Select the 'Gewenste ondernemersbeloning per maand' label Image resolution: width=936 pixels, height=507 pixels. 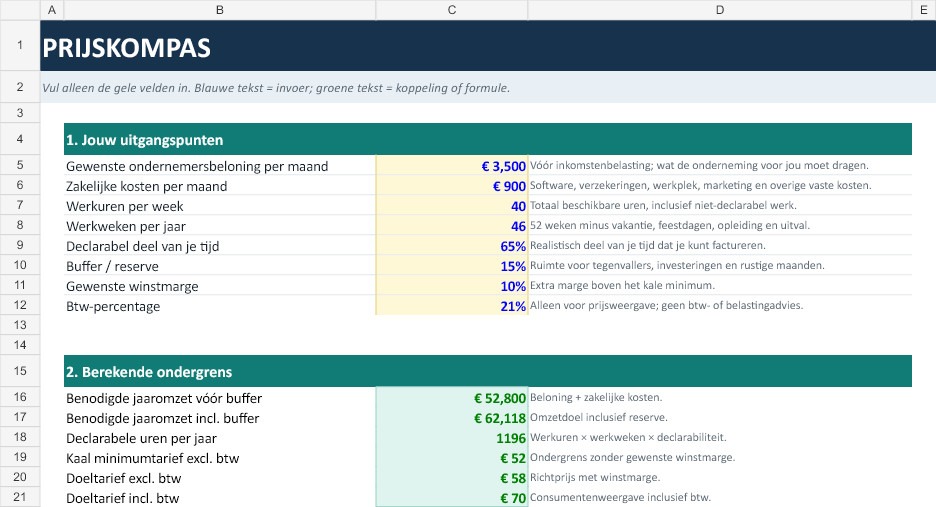click(x=197, y=166)
